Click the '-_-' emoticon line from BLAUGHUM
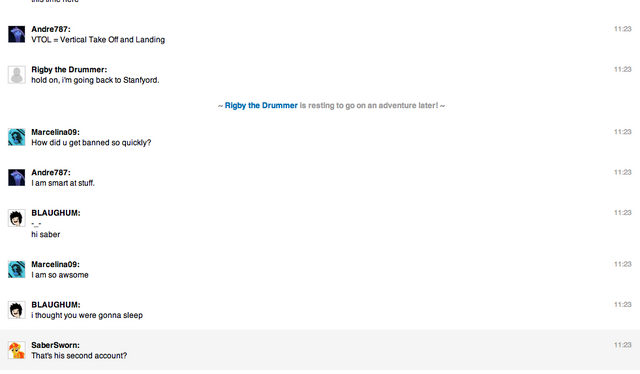Image resolution: width=640 pixels, height=374 pixels. click(x=36, y=224)
